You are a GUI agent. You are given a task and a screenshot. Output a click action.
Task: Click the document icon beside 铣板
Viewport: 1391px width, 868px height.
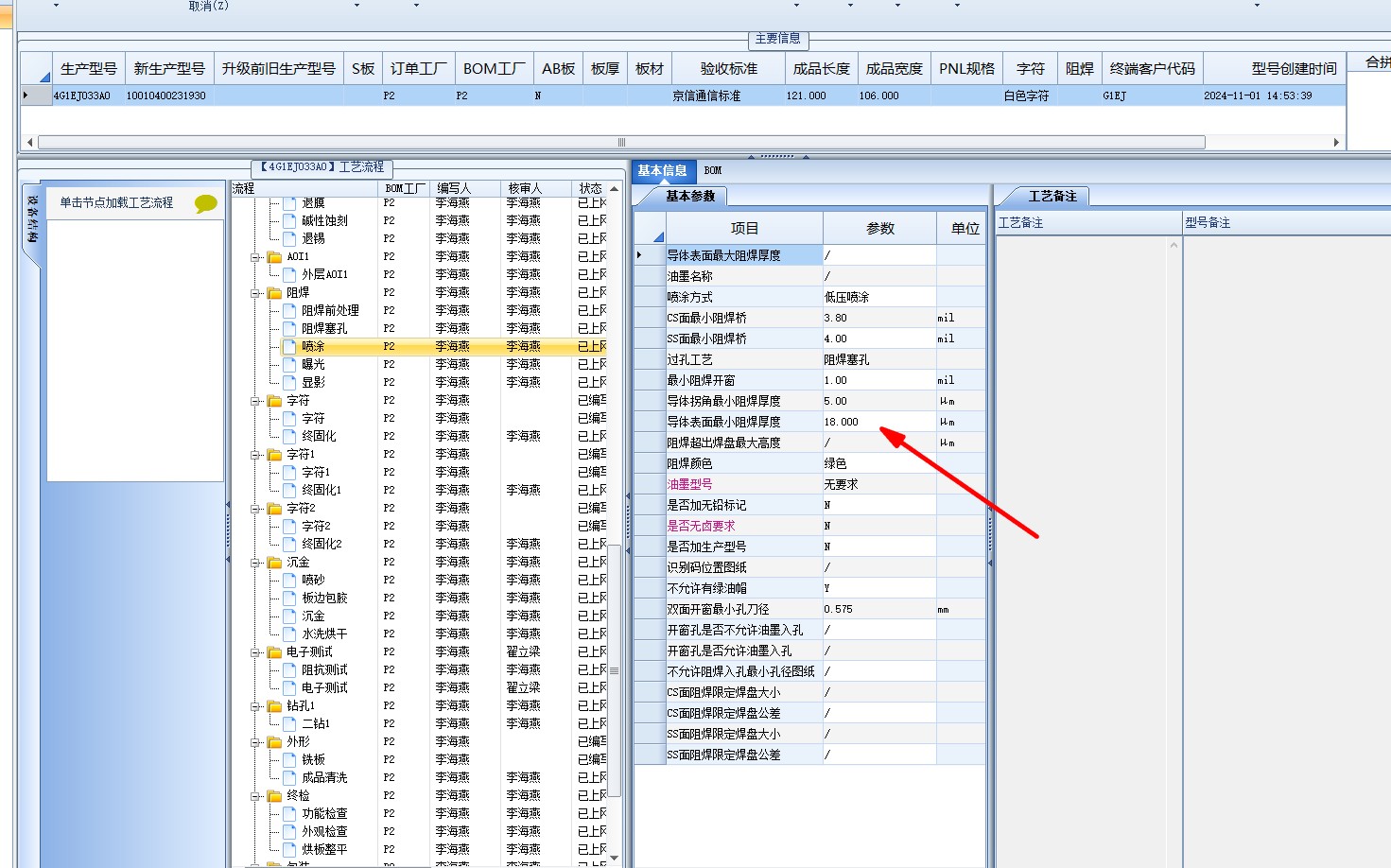coord(289,759)
